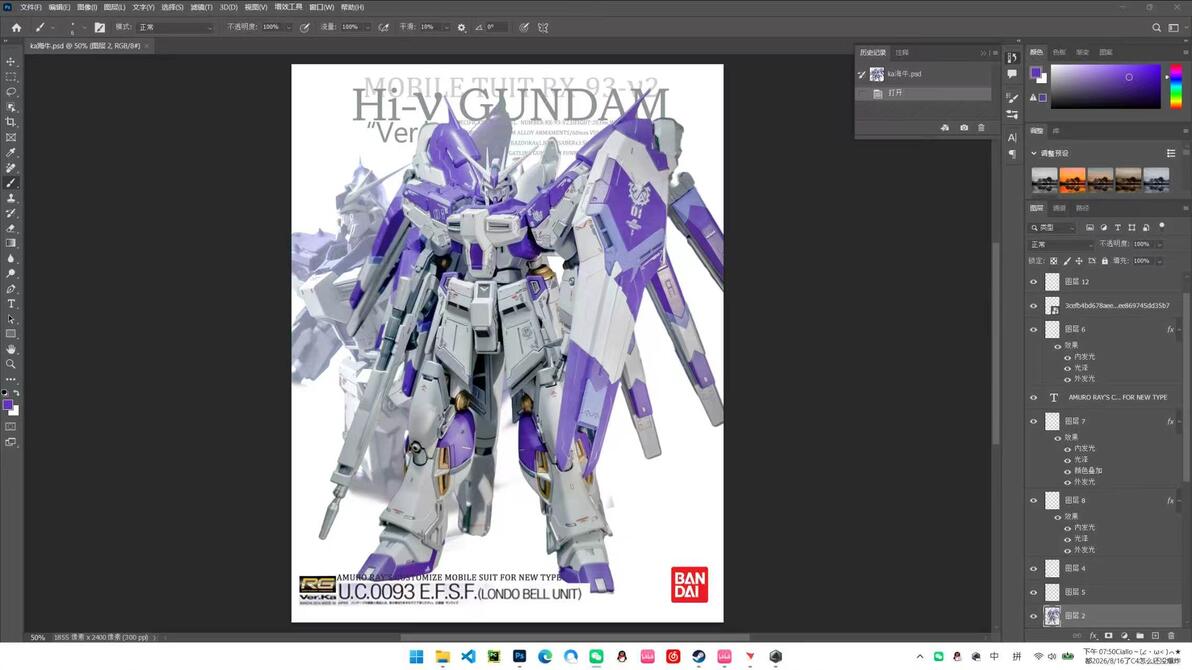The image size is (1192, 670).
Task: Select the Crop tool
Action: pyautogui.click(x=11, y=122)
